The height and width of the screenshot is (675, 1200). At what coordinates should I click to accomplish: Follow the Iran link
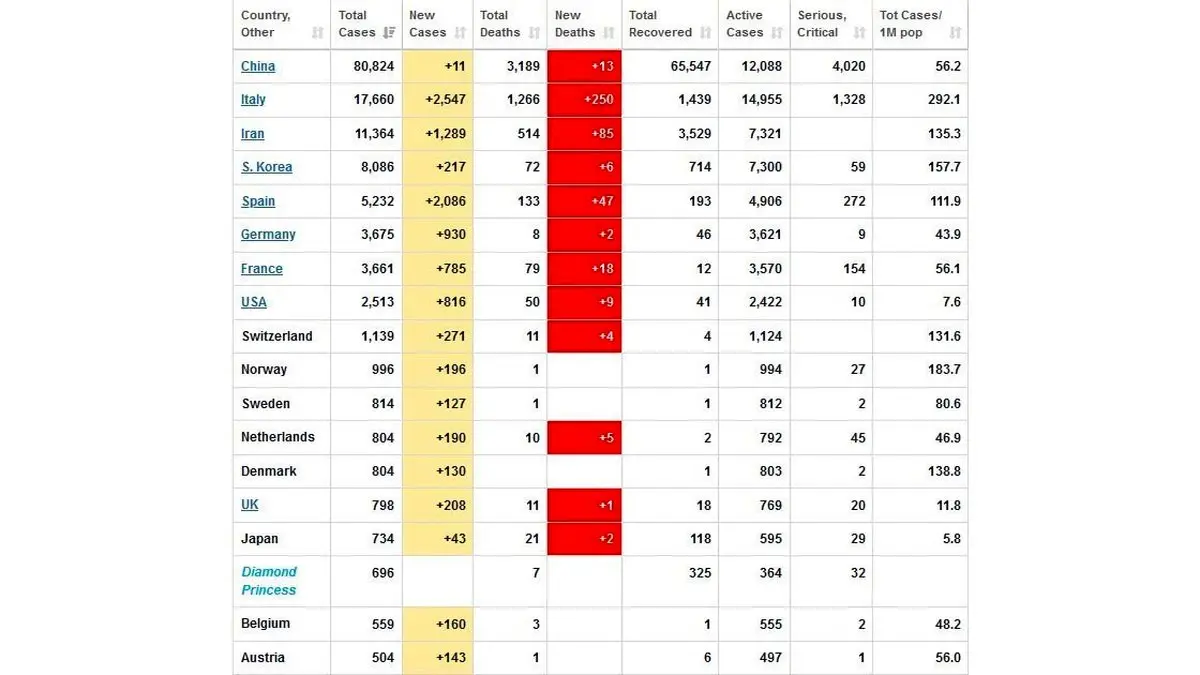coord(252,134)
